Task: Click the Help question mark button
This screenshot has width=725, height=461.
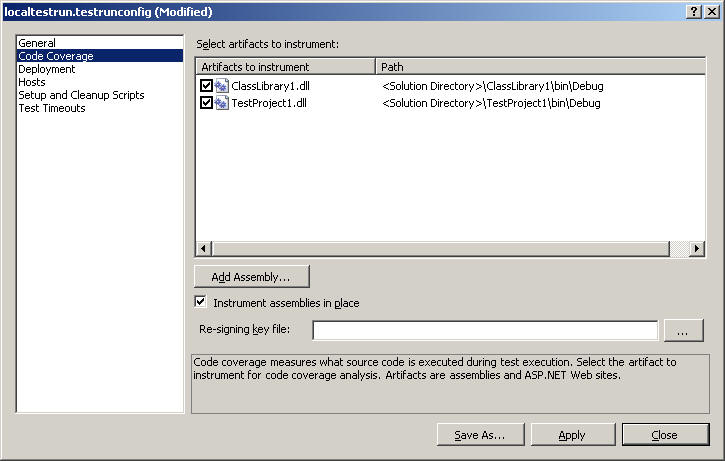Action: [x=694, y=11]
